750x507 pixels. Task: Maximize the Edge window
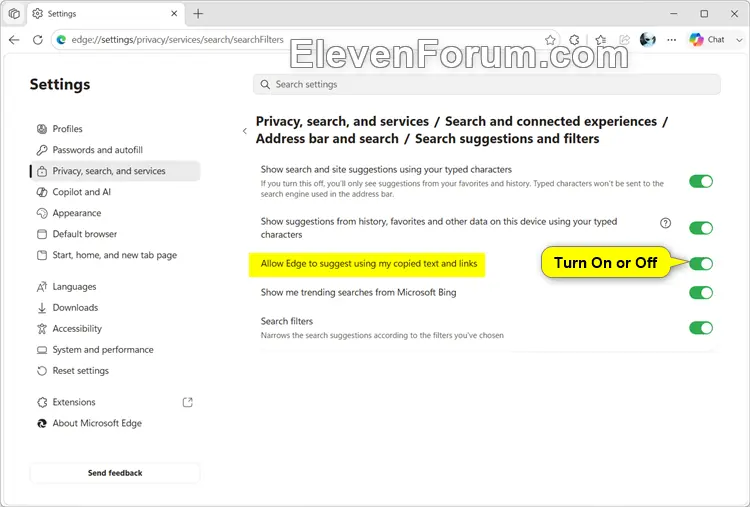(704, 14)
